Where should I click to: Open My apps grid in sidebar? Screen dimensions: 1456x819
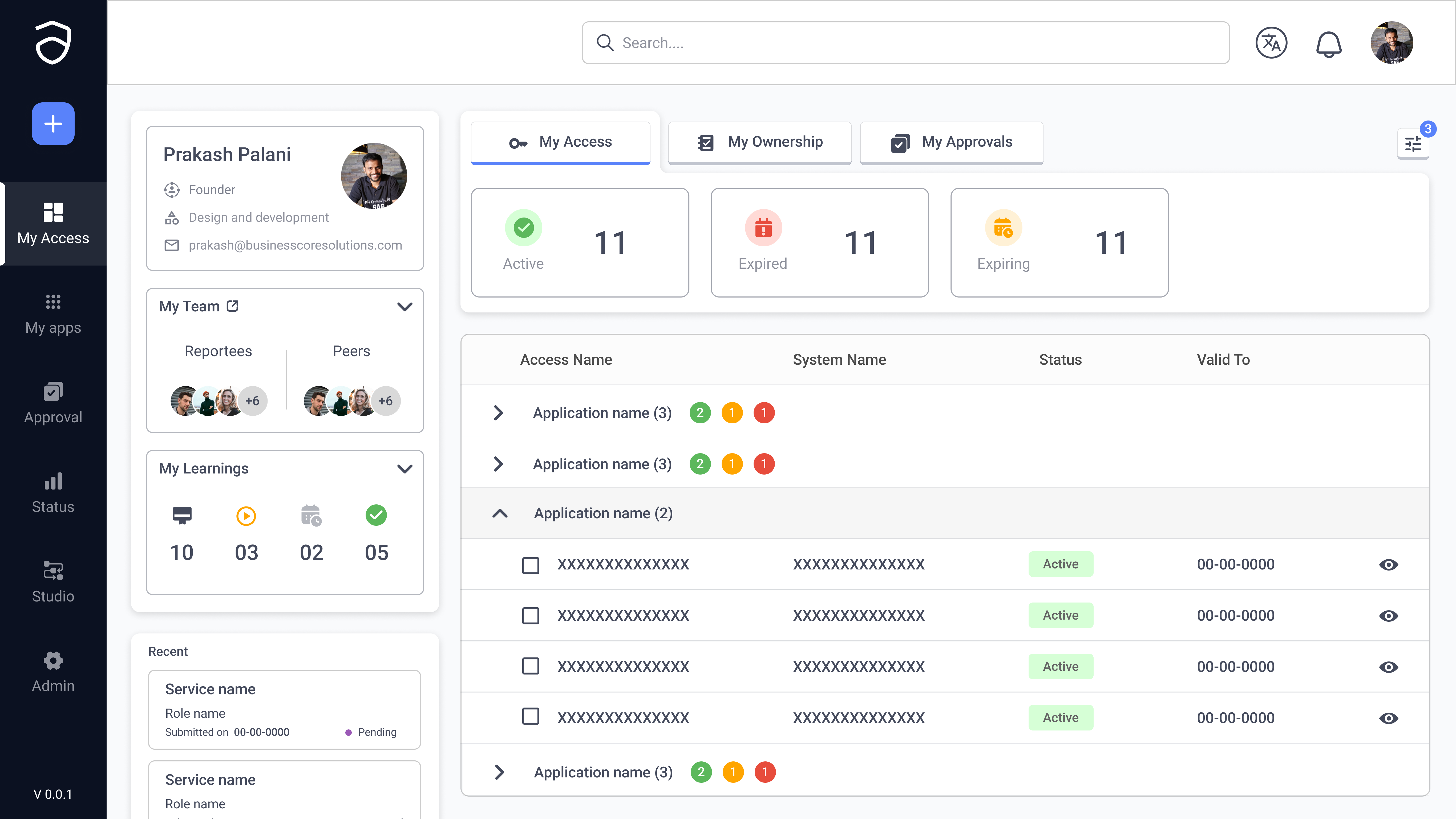[53, 314]
